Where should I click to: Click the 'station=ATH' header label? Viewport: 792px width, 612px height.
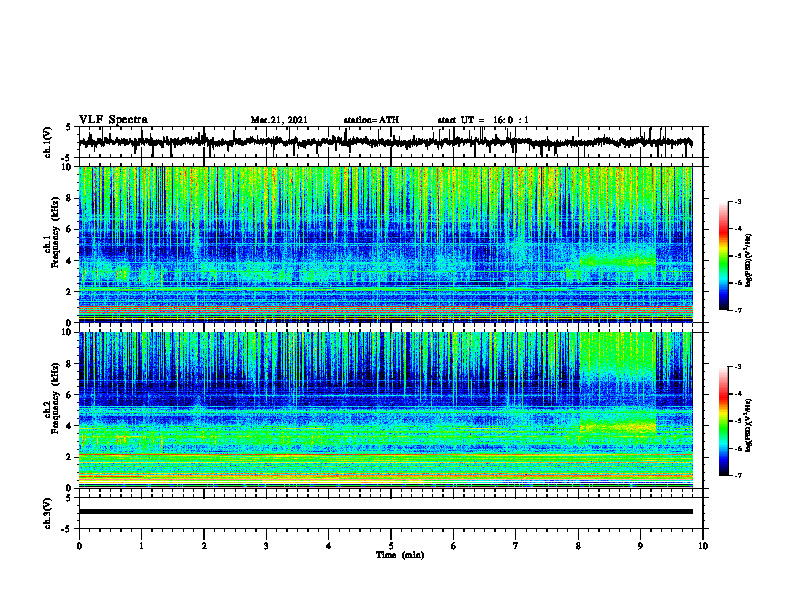click(x=371, y=120)
